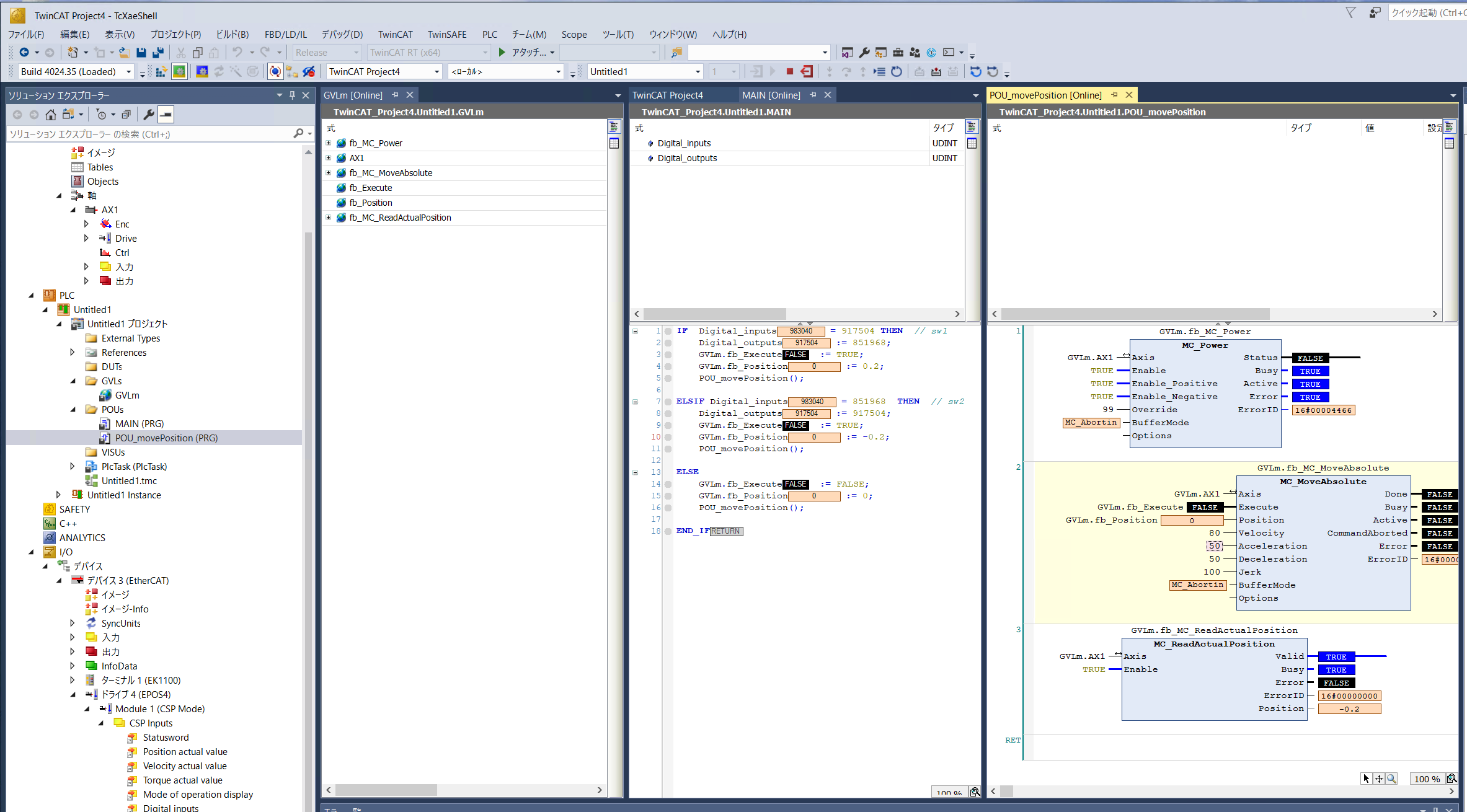Toggle auto-hide pin of Solution Explorer
This screenshot has width=1467, height=812.
(x=293, y=95)
